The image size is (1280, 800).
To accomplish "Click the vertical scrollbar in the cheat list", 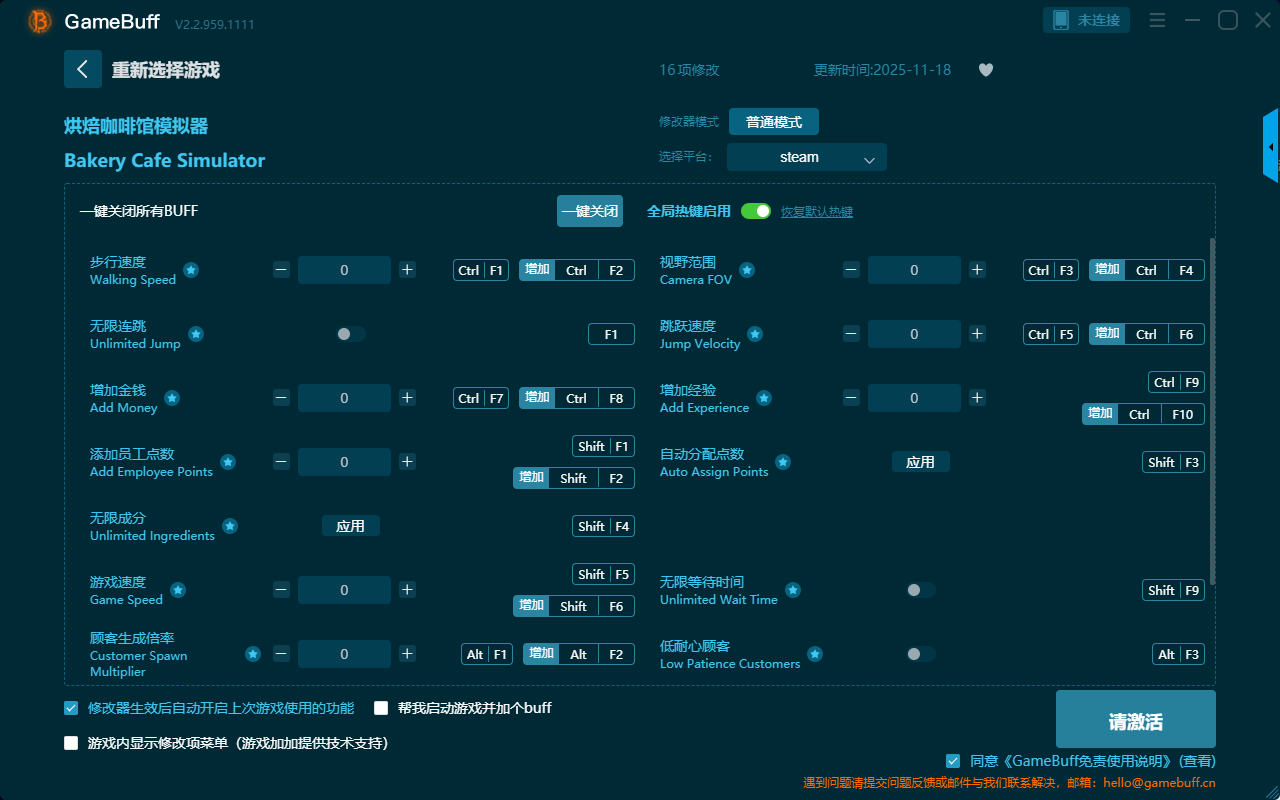I will coord(1213,410).
